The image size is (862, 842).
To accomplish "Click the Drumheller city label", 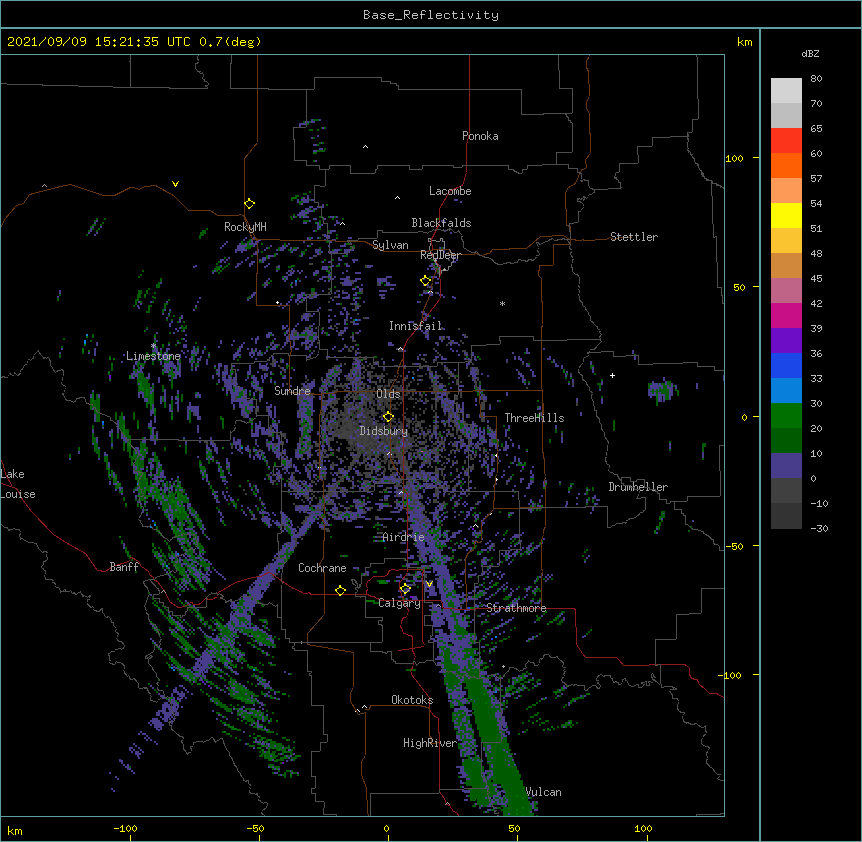I will pyautogui.click(x=638, y=487).
